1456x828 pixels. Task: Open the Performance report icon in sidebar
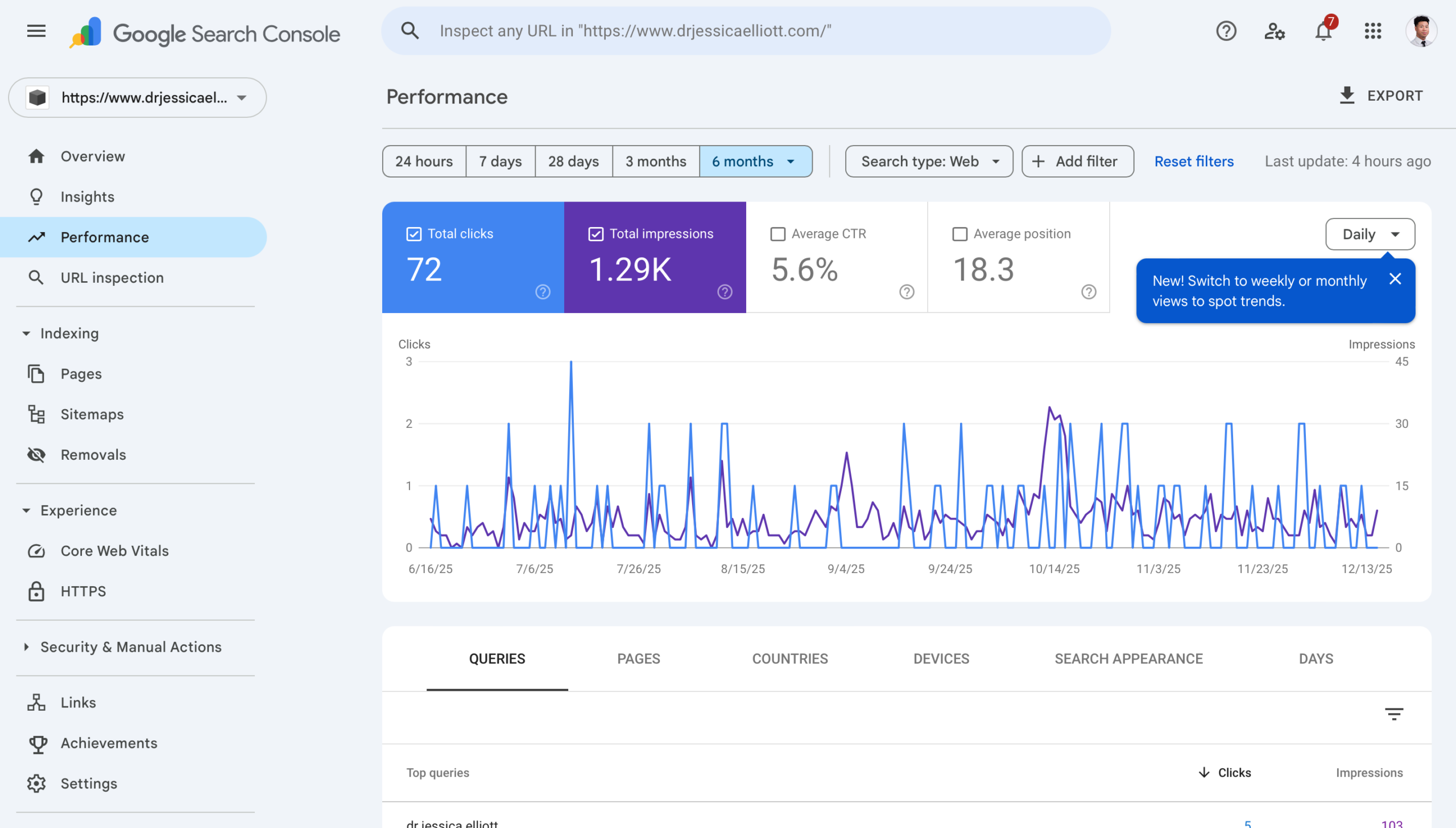point(36,237)
